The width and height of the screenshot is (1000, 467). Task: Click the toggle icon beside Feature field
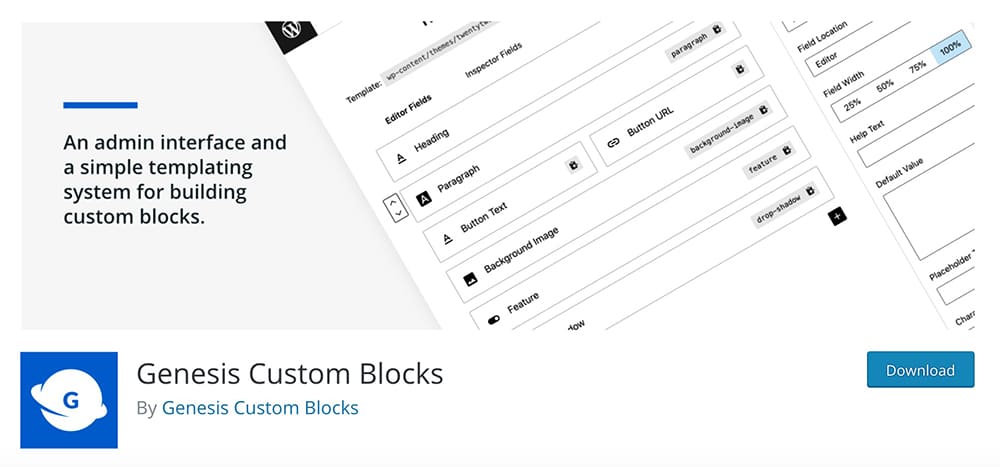(x=494, y=320)
